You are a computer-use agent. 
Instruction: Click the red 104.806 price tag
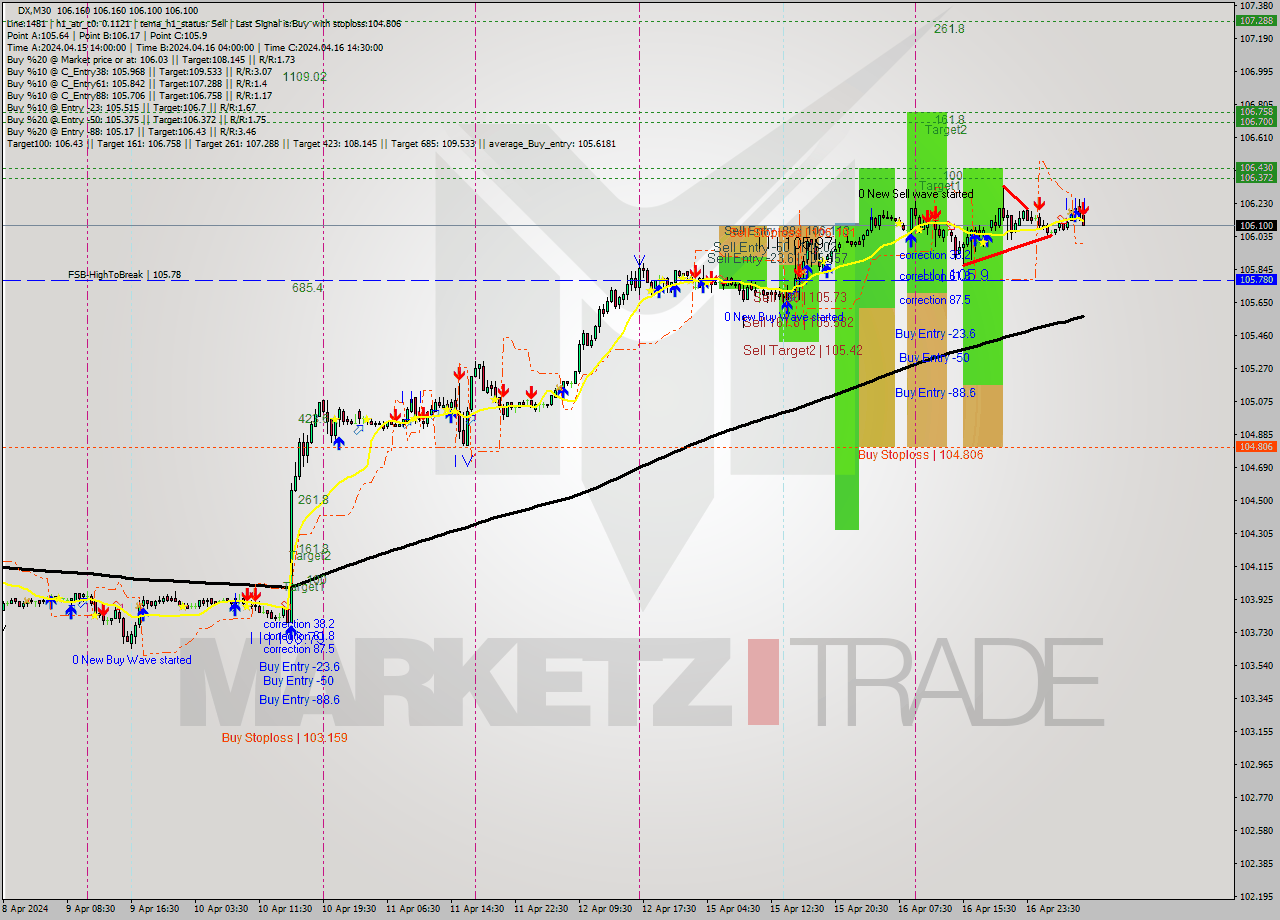coord(1256,447)
